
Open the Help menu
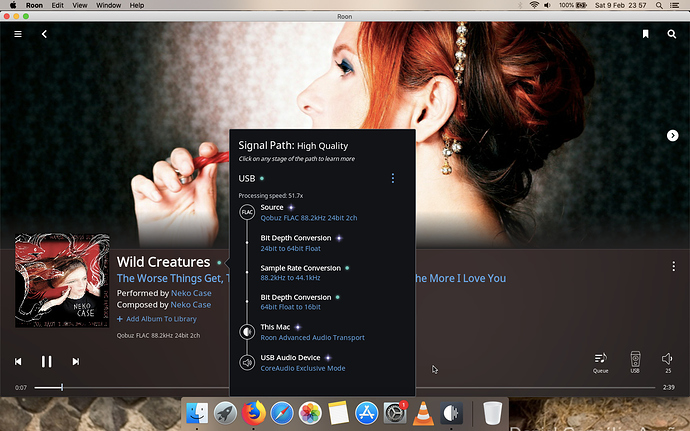click(x=136, y=5)
